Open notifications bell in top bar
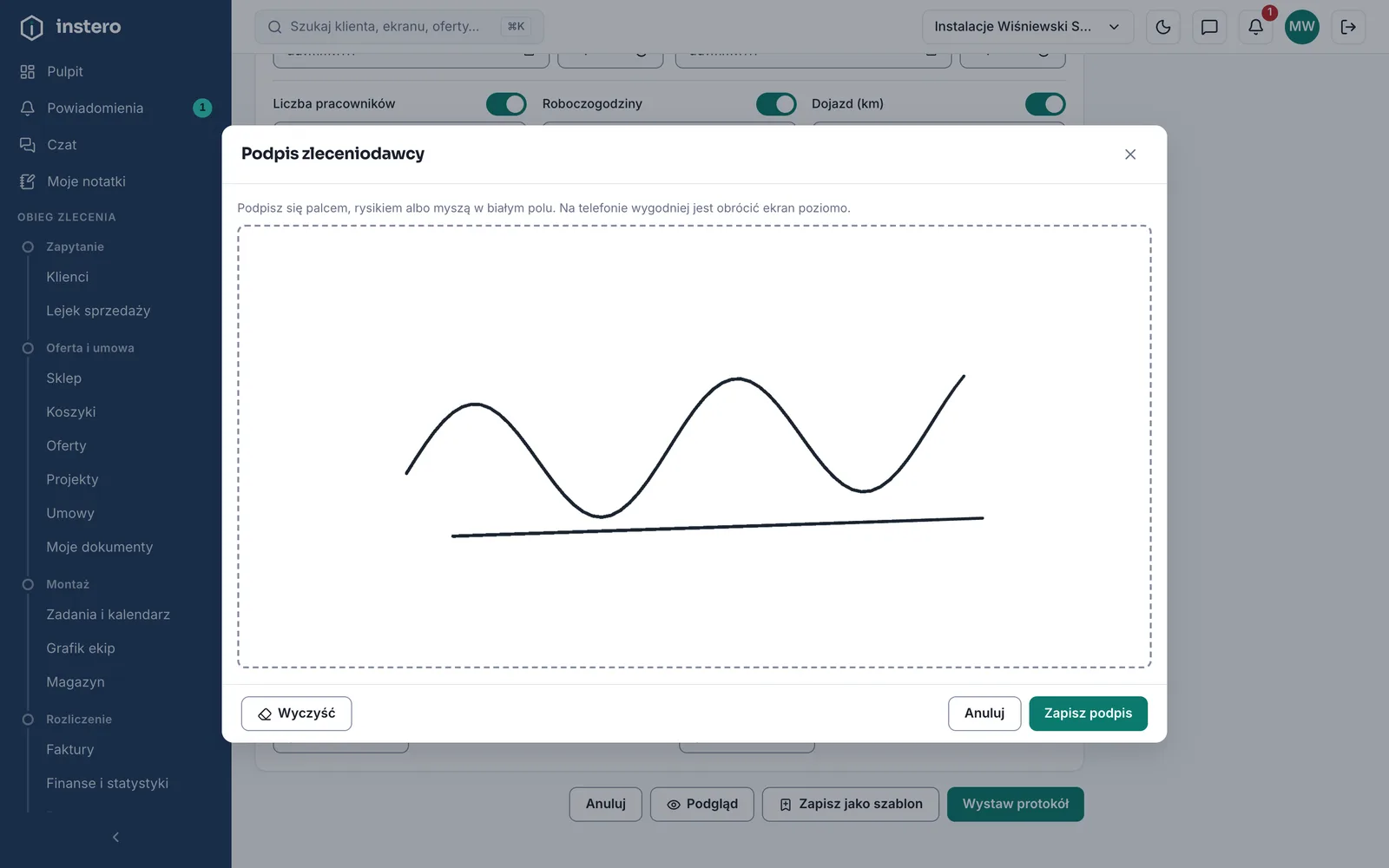 [x=1255, y=27]
